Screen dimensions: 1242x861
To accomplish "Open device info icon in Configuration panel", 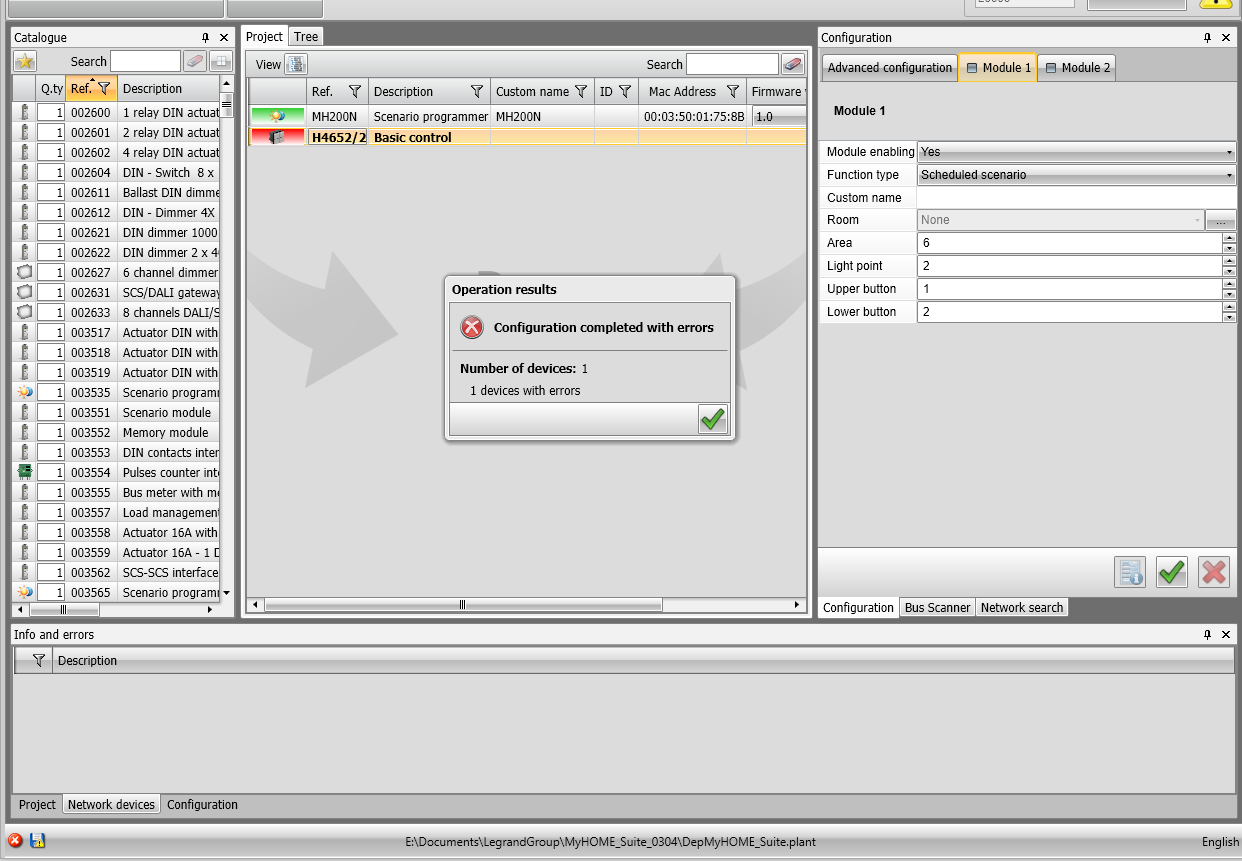I will coord(1130,572).
